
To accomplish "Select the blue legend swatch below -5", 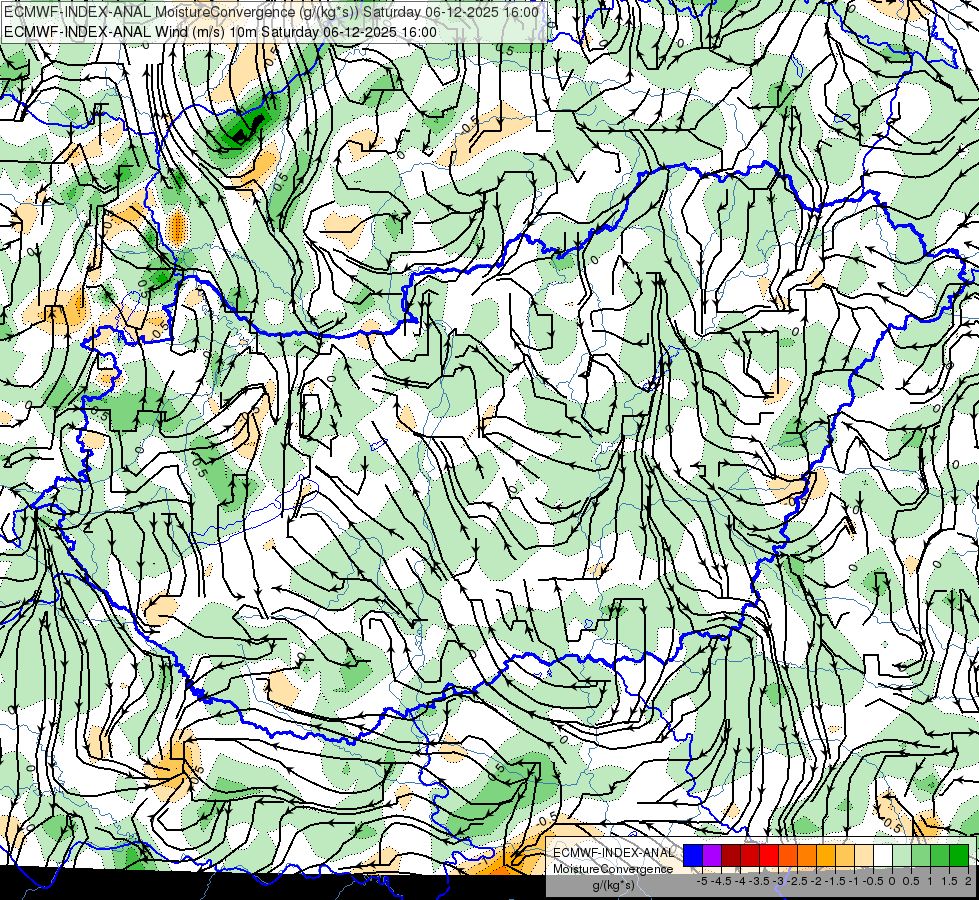I will pyautogui.click(x=693, y=855).
